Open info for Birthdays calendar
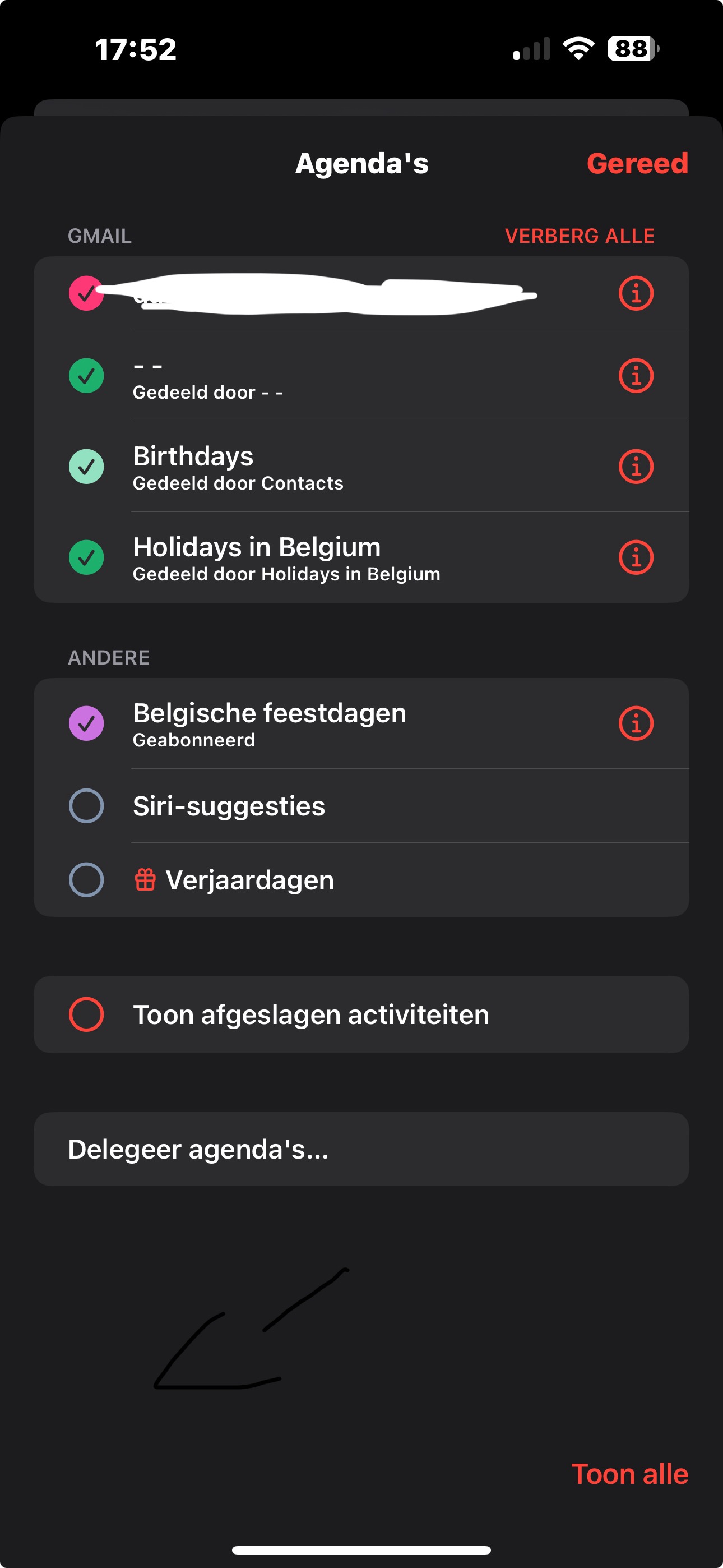Screen dimensions: 723x1568 (636, 467)
